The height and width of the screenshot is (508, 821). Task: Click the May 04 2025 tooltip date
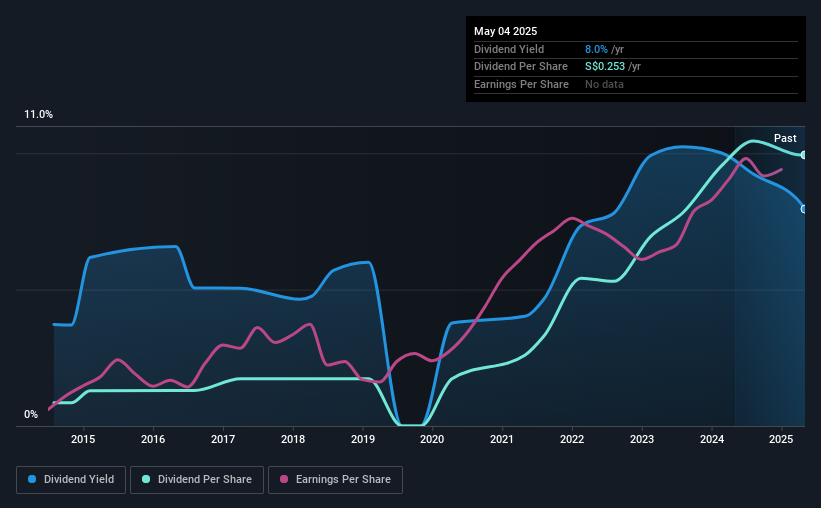505,31
